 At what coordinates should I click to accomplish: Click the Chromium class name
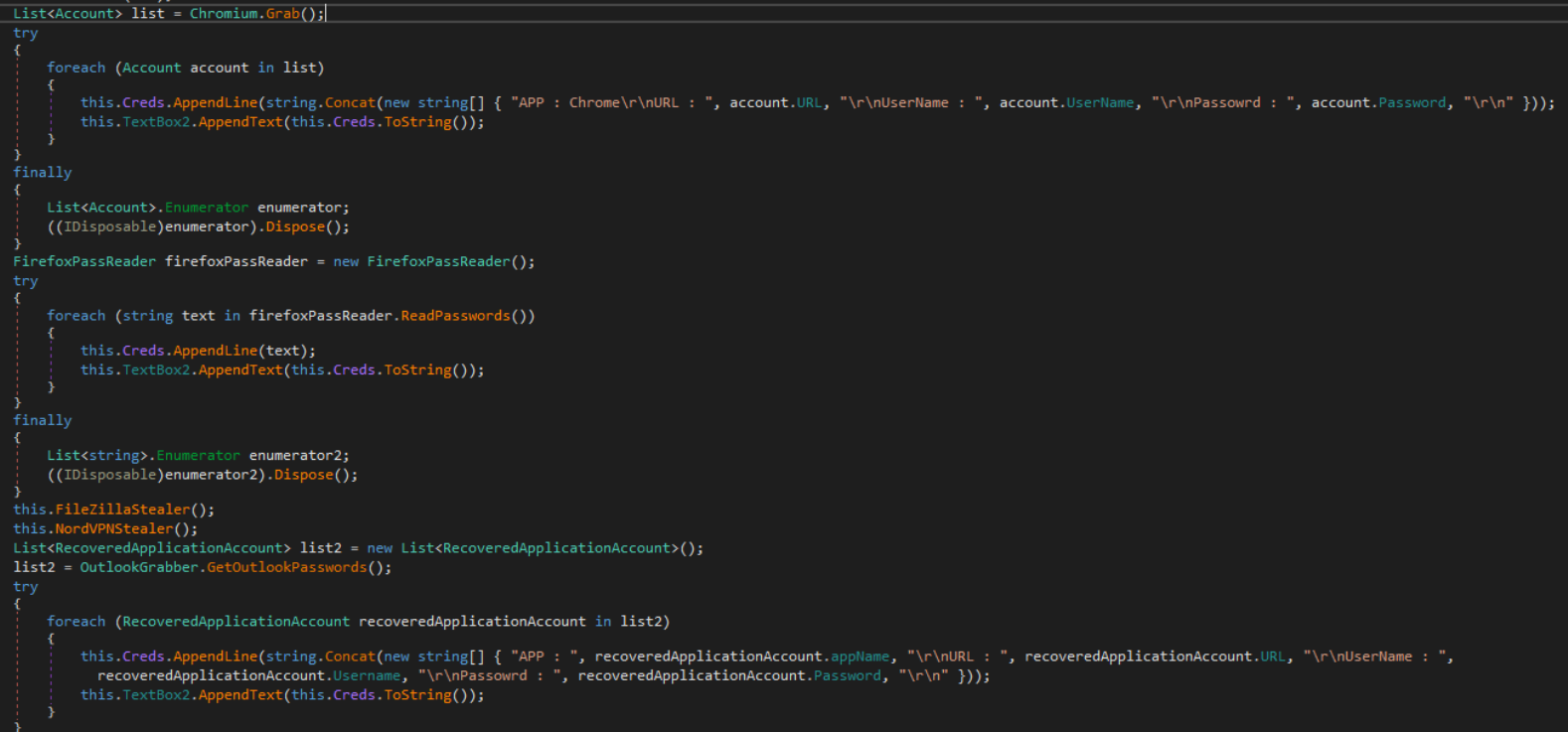pyautogui.click(x=224, y=14)
